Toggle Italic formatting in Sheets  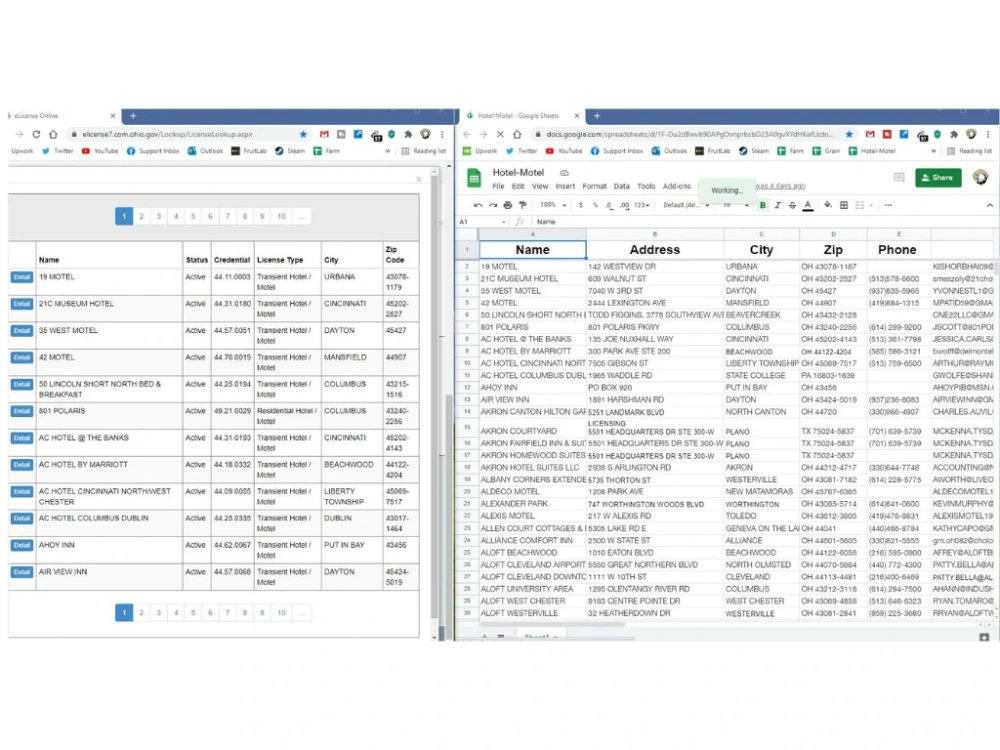click(x=777, y=205)
